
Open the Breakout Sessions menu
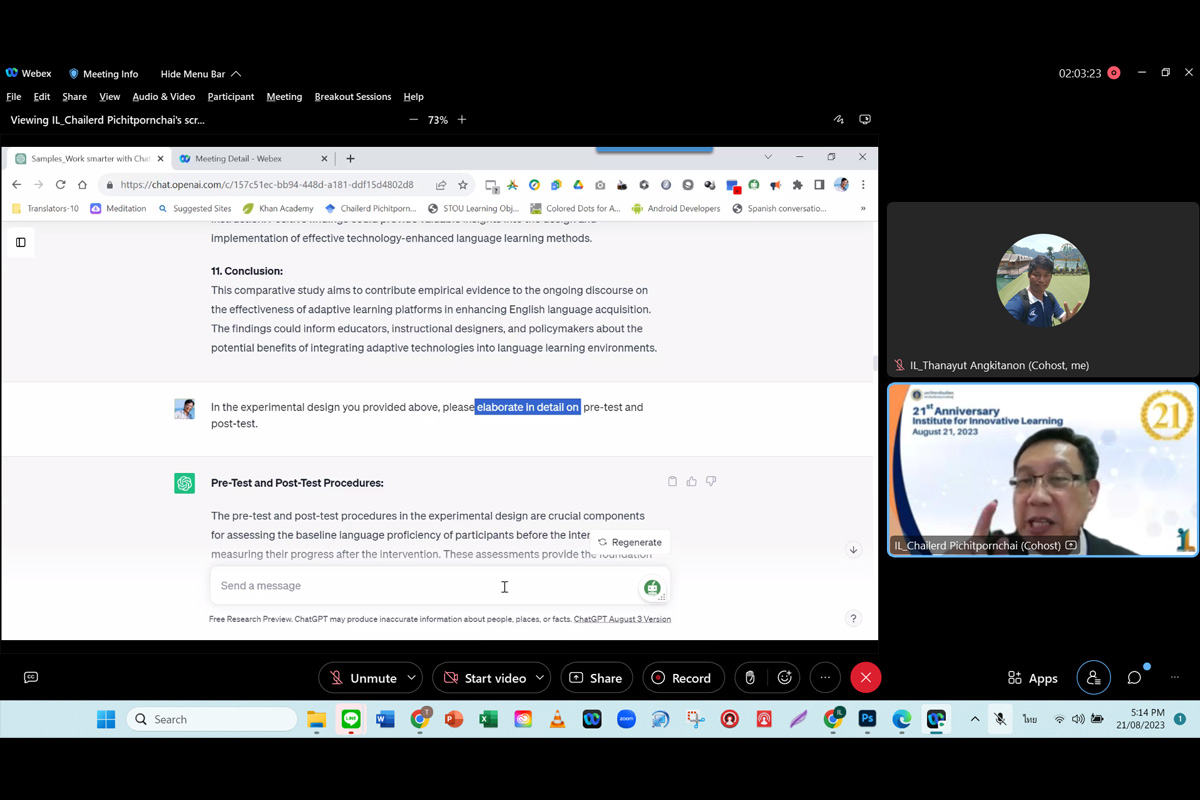click(x=352, y=97)
